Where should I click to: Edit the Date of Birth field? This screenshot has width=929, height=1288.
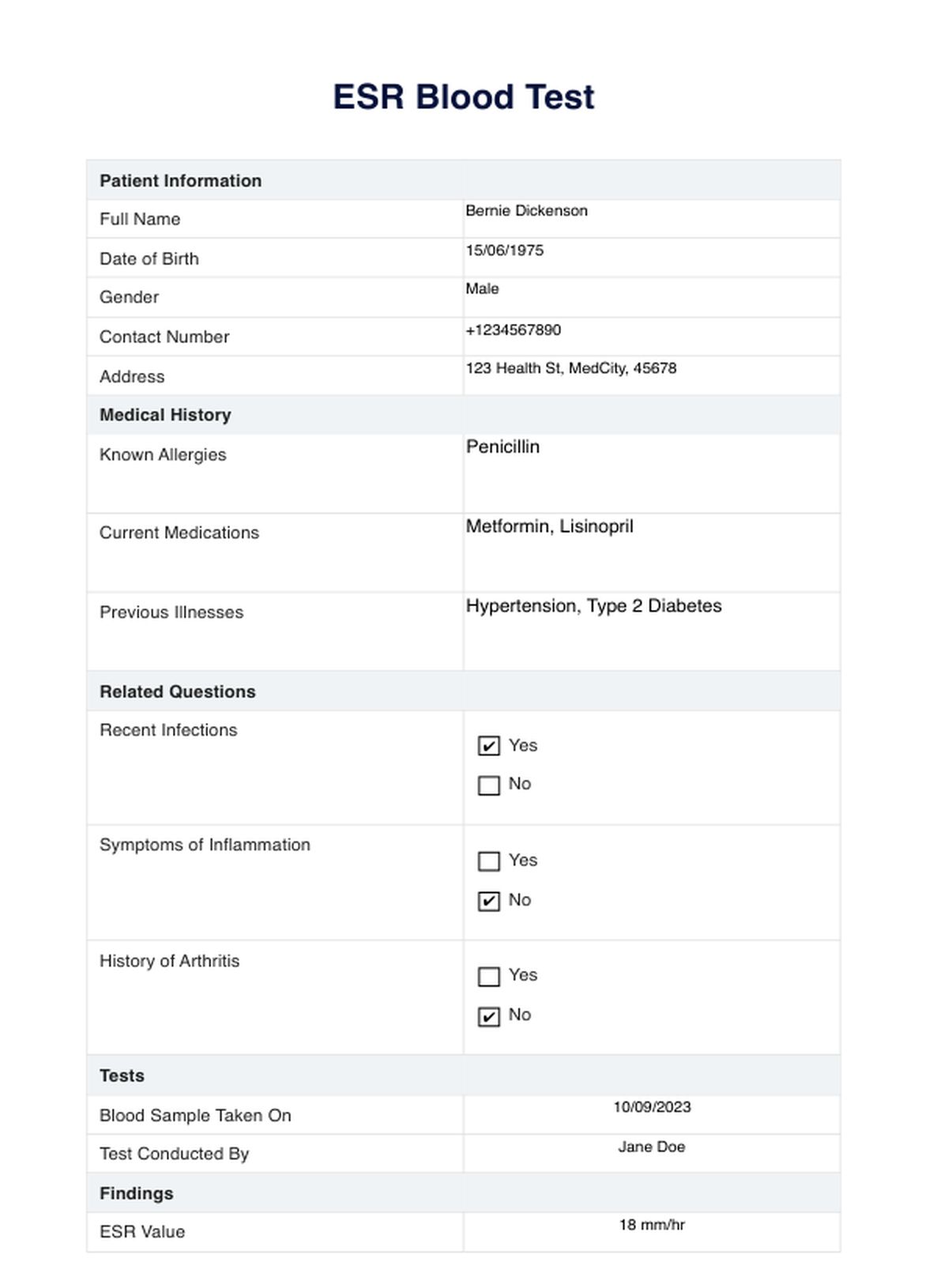pyautogui.click(x=651, y=258)
